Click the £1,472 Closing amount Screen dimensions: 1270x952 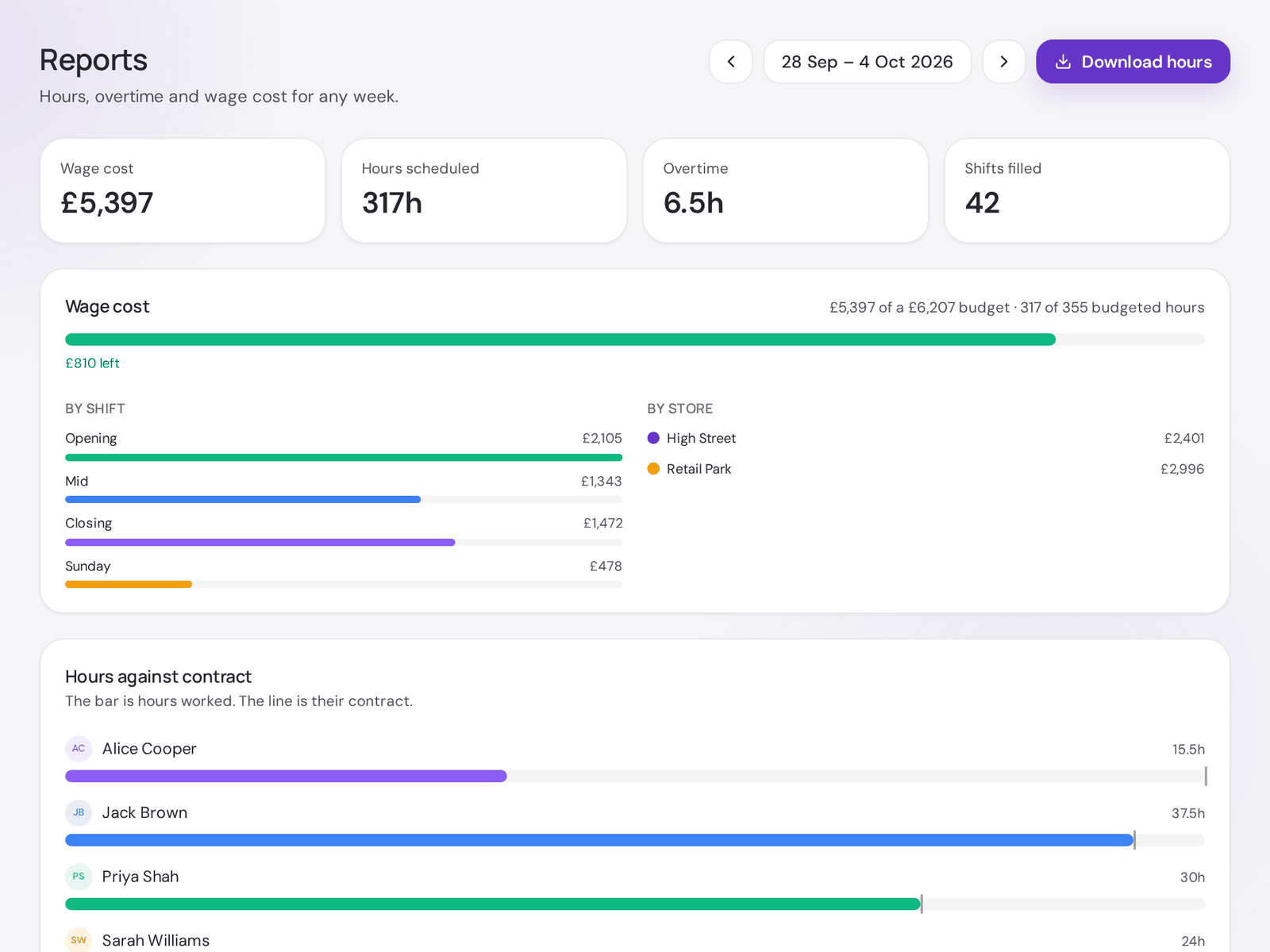pyautogui.click(x=602, y=524)
